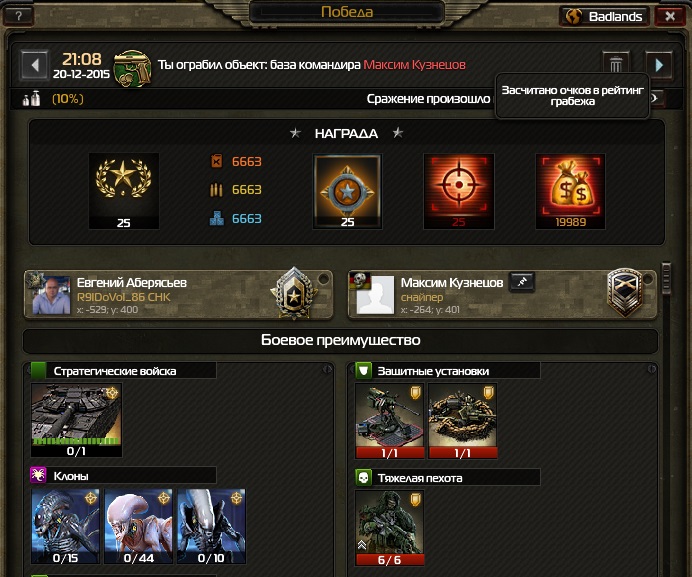Screen dimensions: 692x577
Task: Open the help question mark icon
Action: click(x=18, y=16)
